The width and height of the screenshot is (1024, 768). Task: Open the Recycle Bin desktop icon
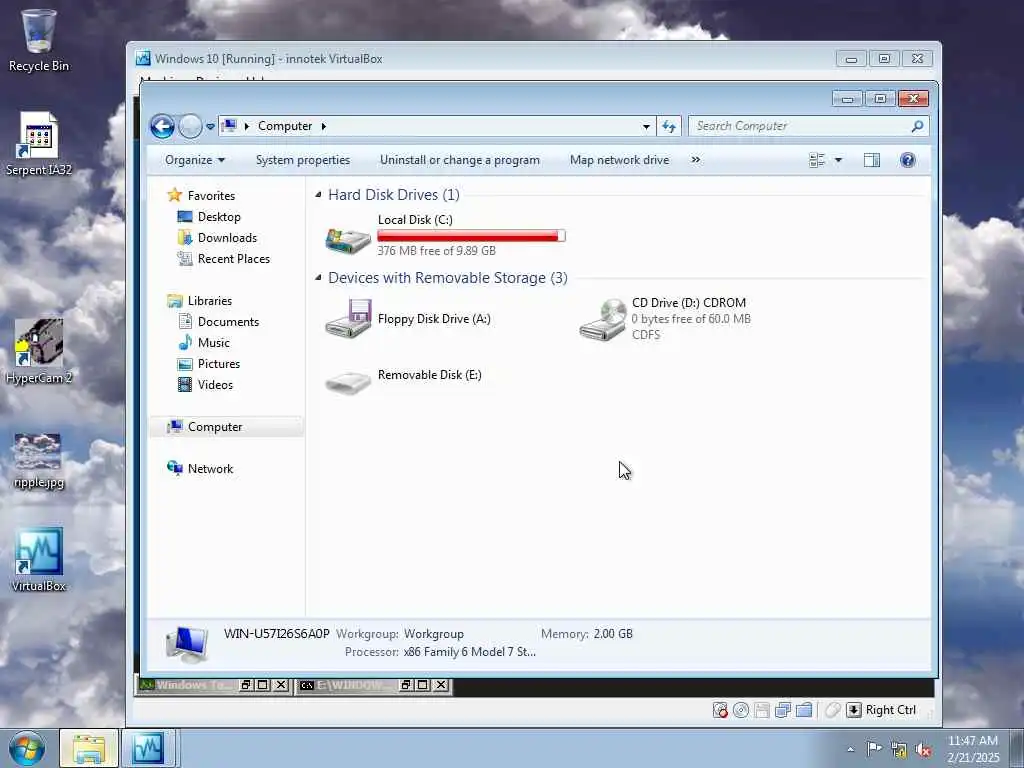coord(39,40)
